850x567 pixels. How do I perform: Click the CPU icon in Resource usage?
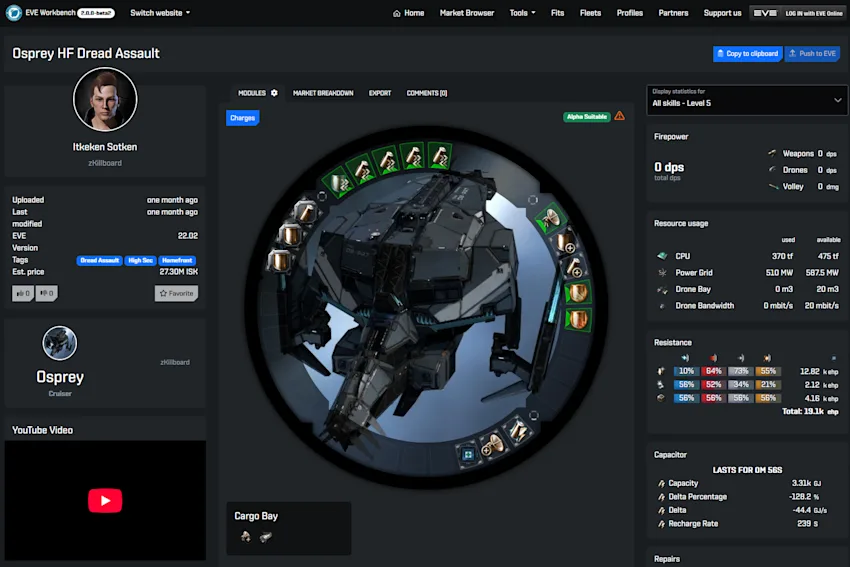[662, 256]
